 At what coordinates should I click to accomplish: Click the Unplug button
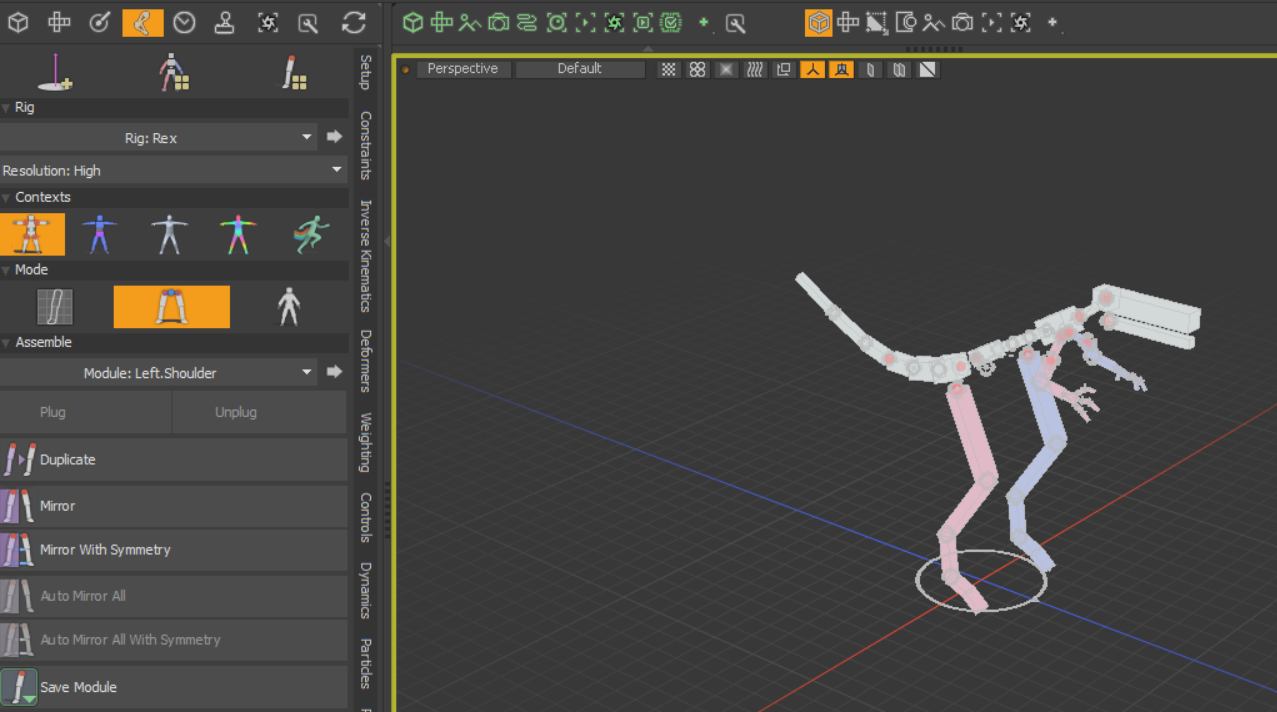click(260, 412)
